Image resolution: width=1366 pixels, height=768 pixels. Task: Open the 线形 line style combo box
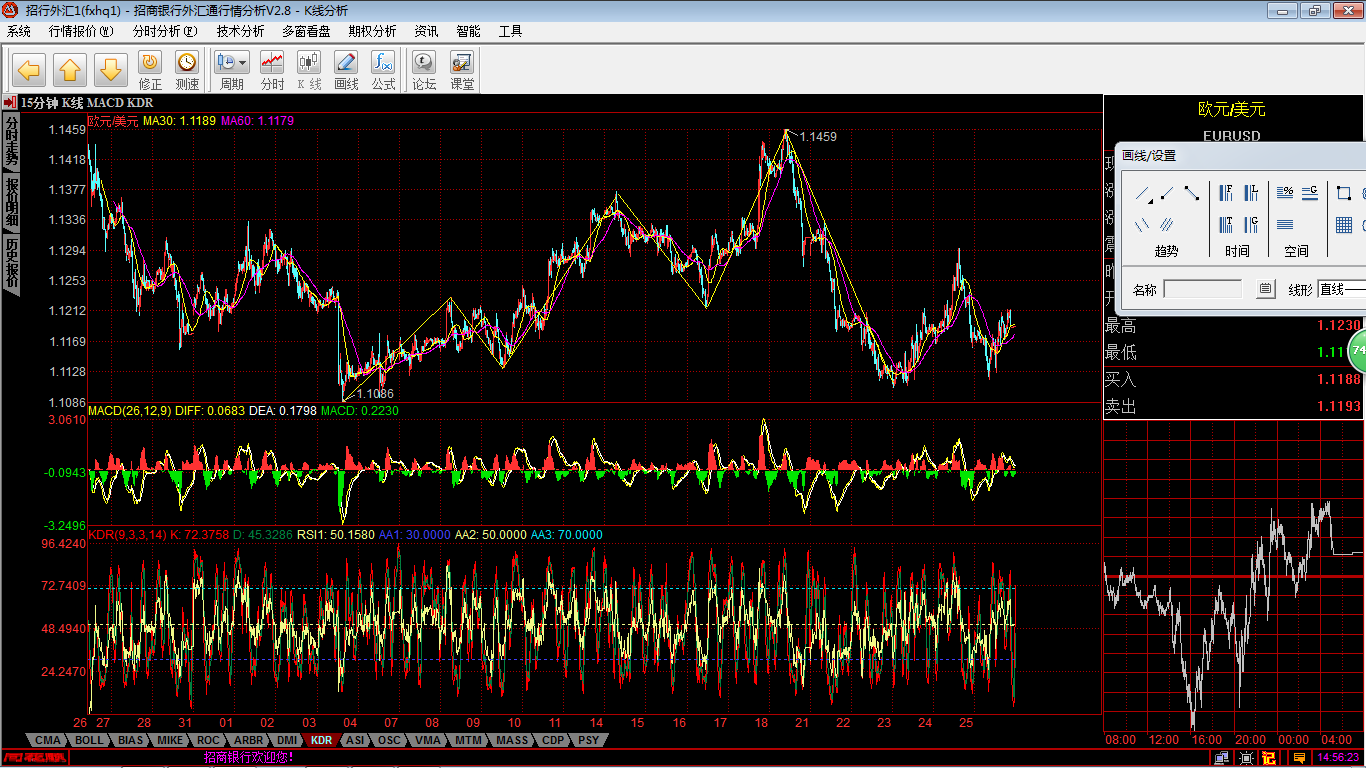[x=1340, y=290]
